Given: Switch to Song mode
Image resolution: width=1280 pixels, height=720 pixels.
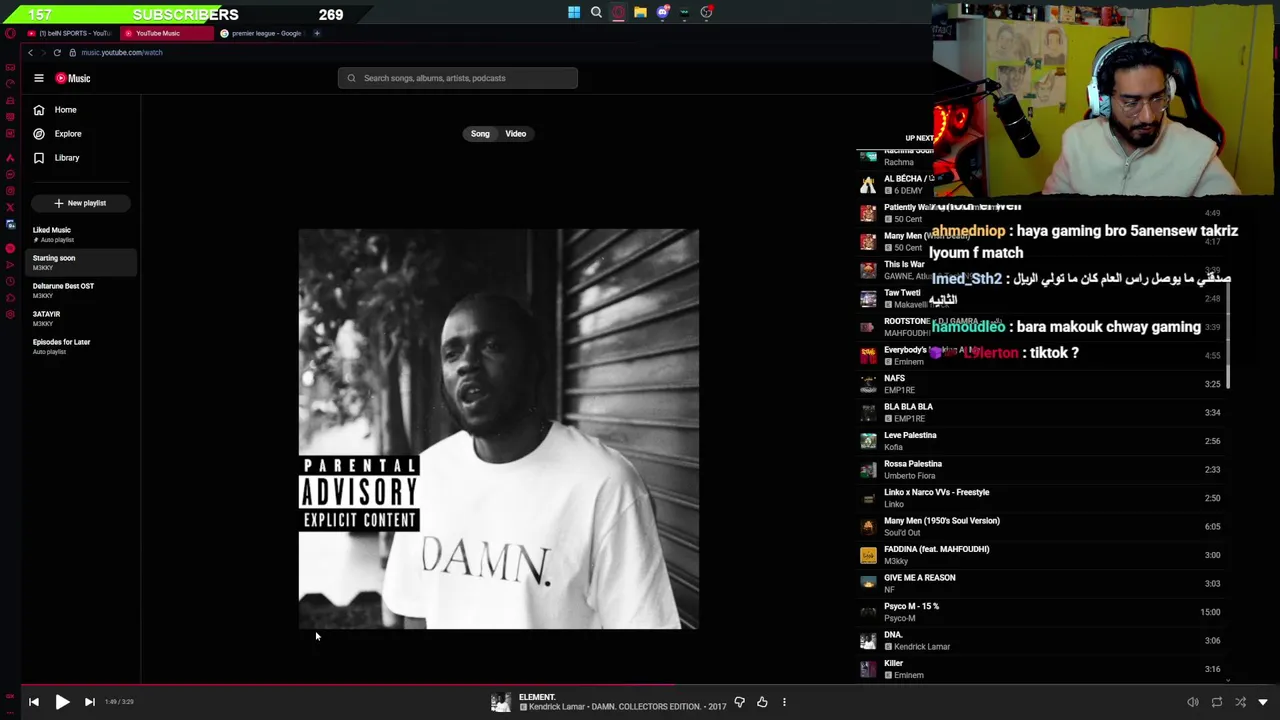Looking at the screenshot, I should point(480,134).
